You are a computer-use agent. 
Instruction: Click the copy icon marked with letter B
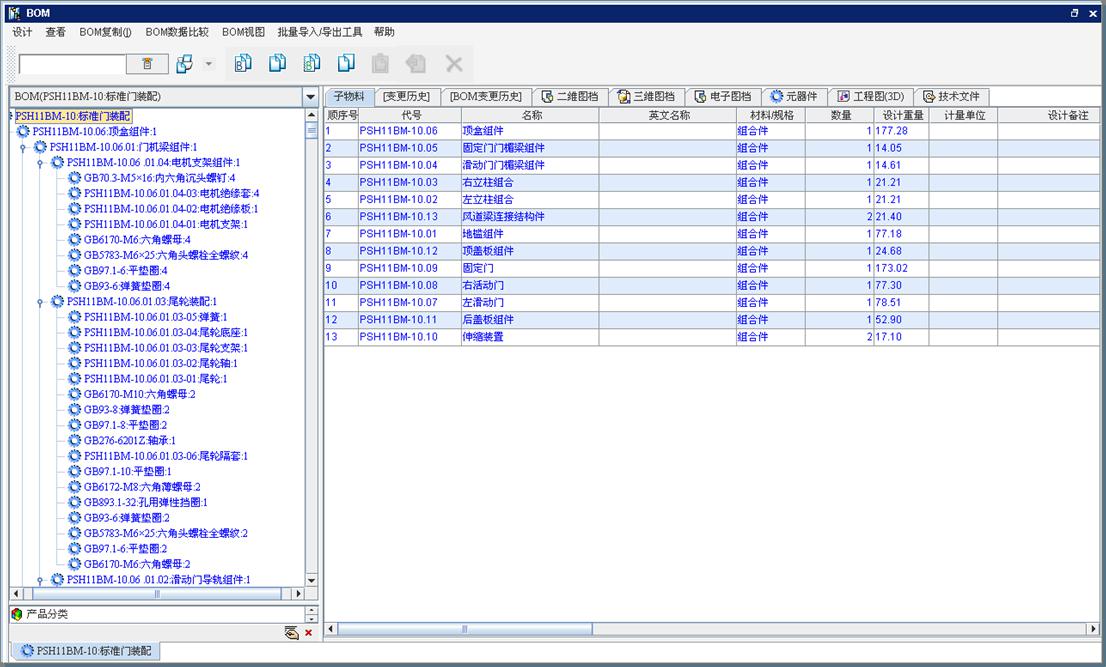243,64
